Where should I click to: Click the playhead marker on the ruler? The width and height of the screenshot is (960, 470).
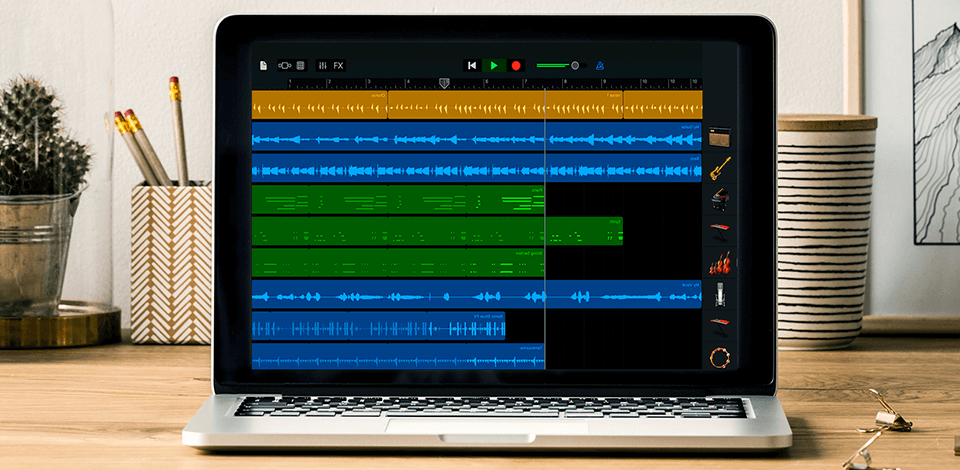point(444,83)
